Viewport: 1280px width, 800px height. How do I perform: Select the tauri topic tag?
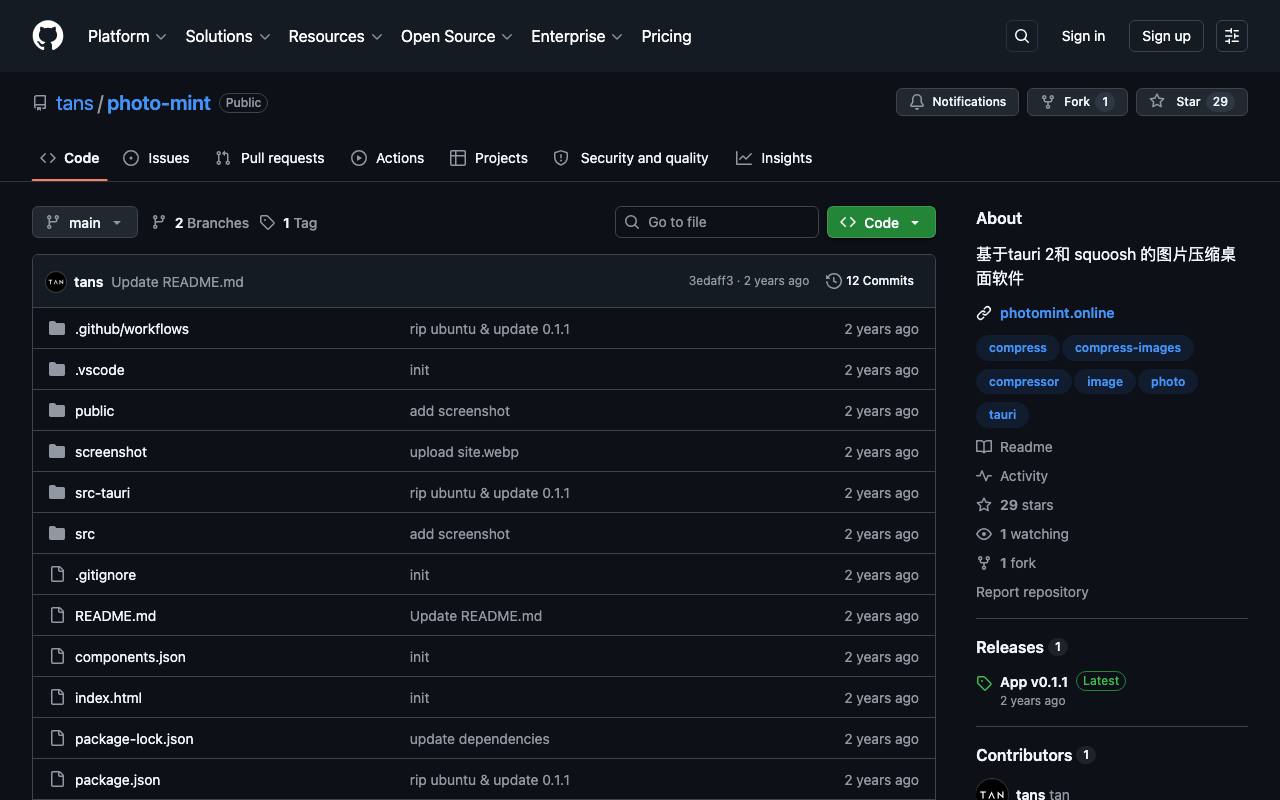(x=1002, y=415)
